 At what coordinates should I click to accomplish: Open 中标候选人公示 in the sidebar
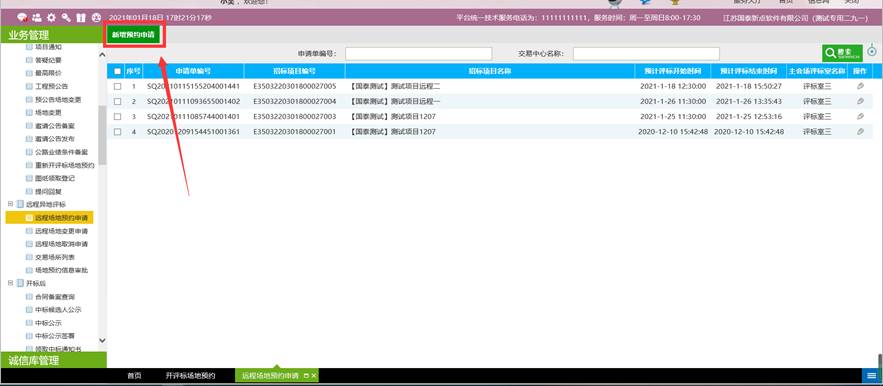[58, 310]
